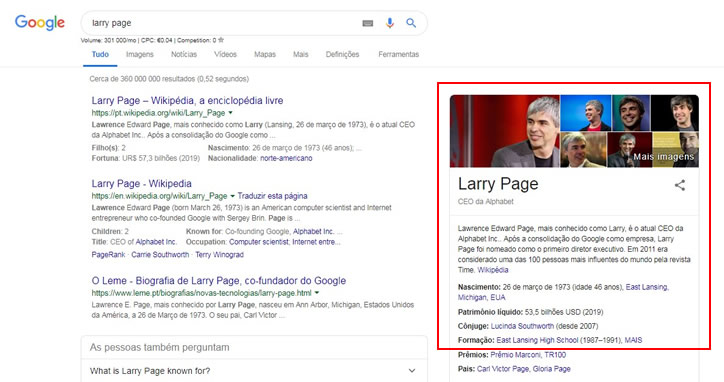Click the Google logo
The height and width of the screenshot is (382, 724).
click(40, 22)
